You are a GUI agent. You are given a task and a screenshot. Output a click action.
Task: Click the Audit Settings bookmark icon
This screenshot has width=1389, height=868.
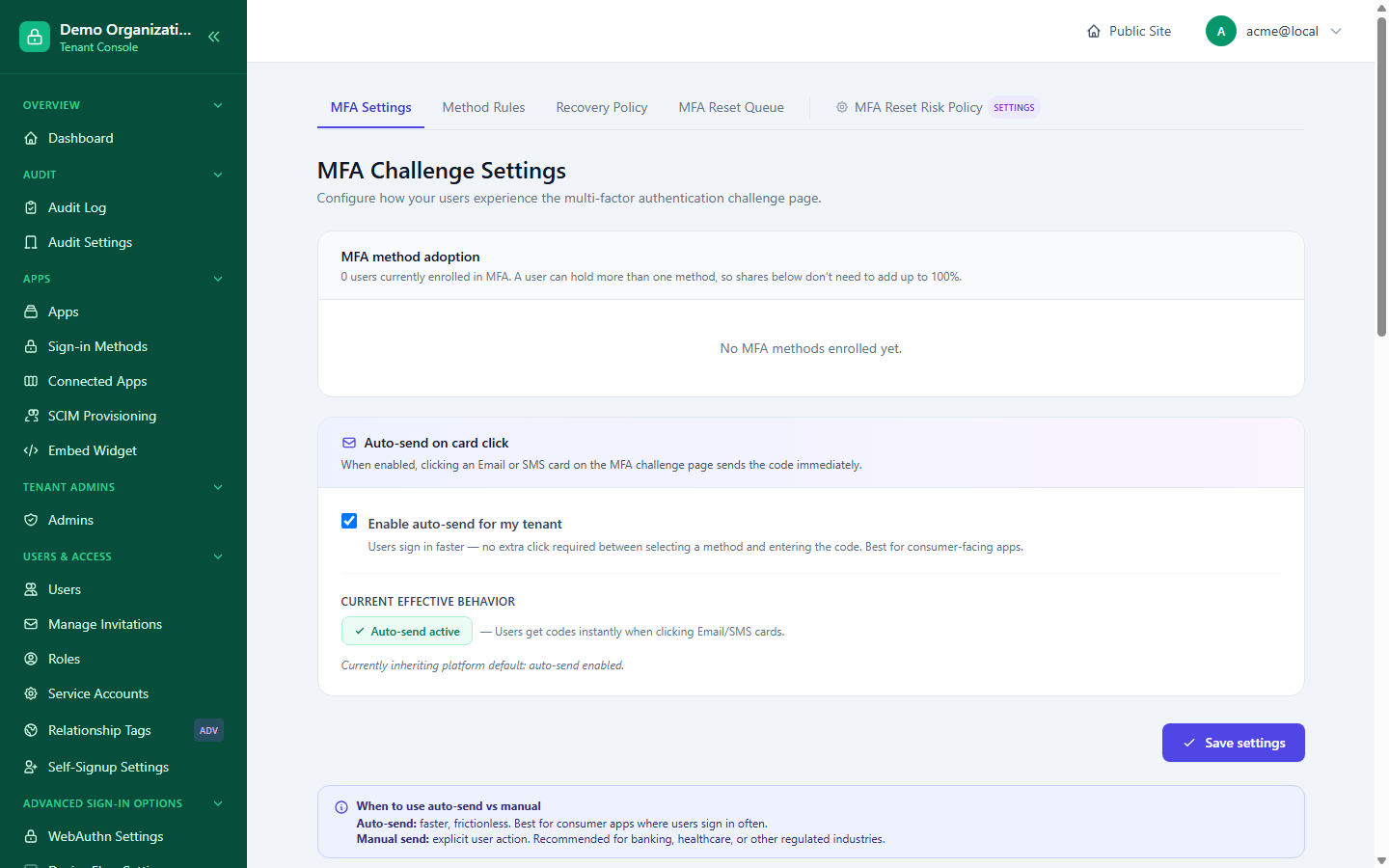[x=31, y=242]
